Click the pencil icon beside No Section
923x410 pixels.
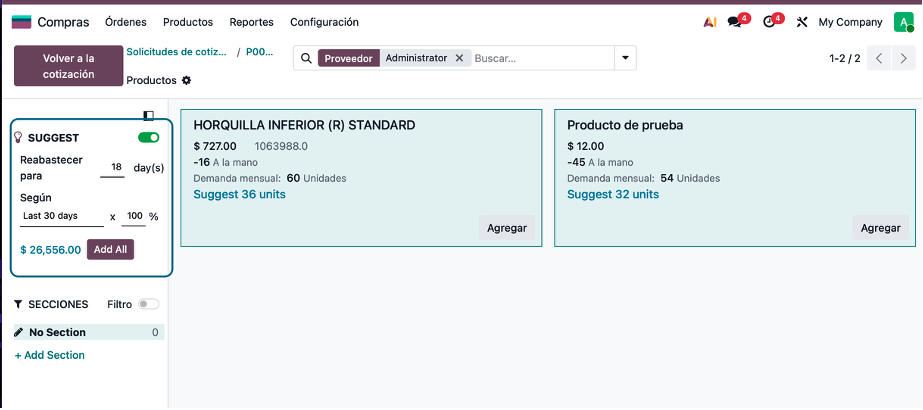[19, 332]
